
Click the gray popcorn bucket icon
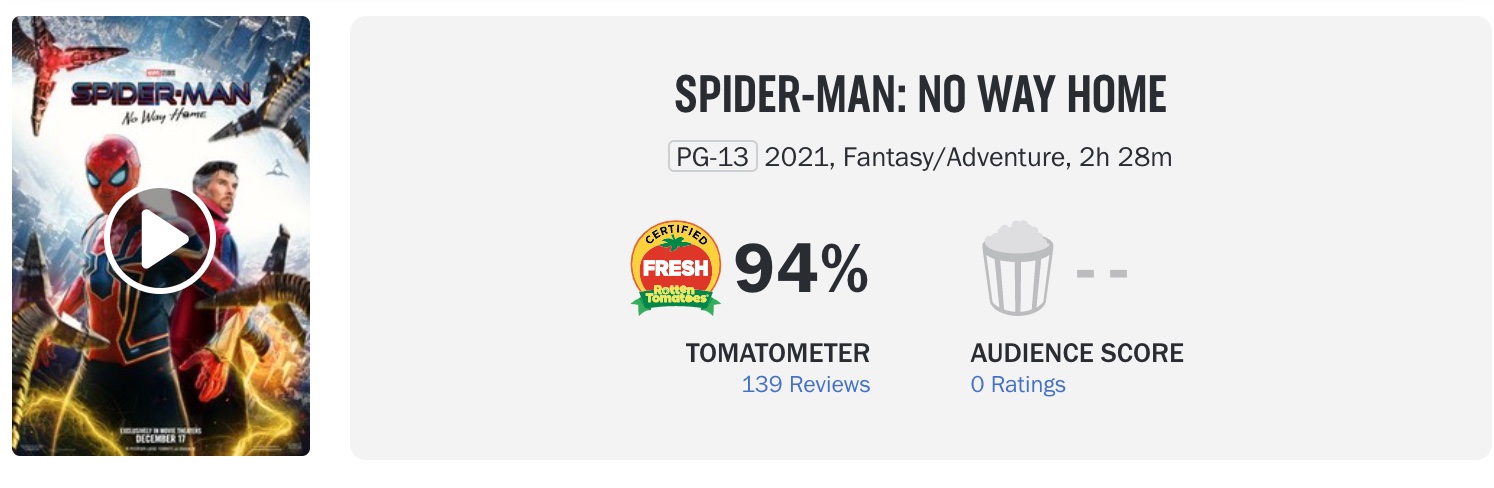point(1017,268)
